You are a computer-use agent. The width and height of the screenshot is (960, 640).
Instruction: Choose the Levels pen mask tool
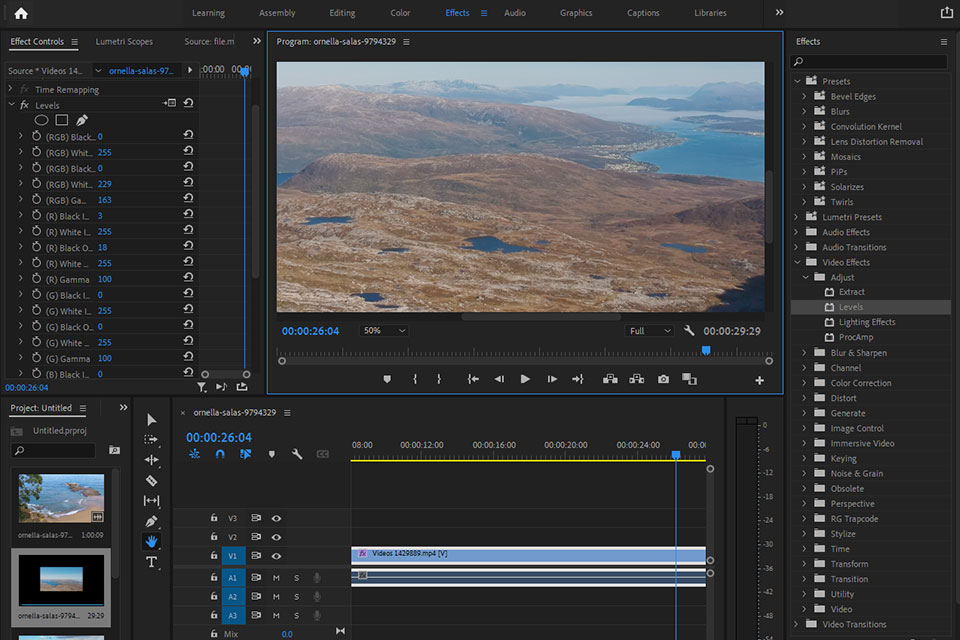point(82,120)
